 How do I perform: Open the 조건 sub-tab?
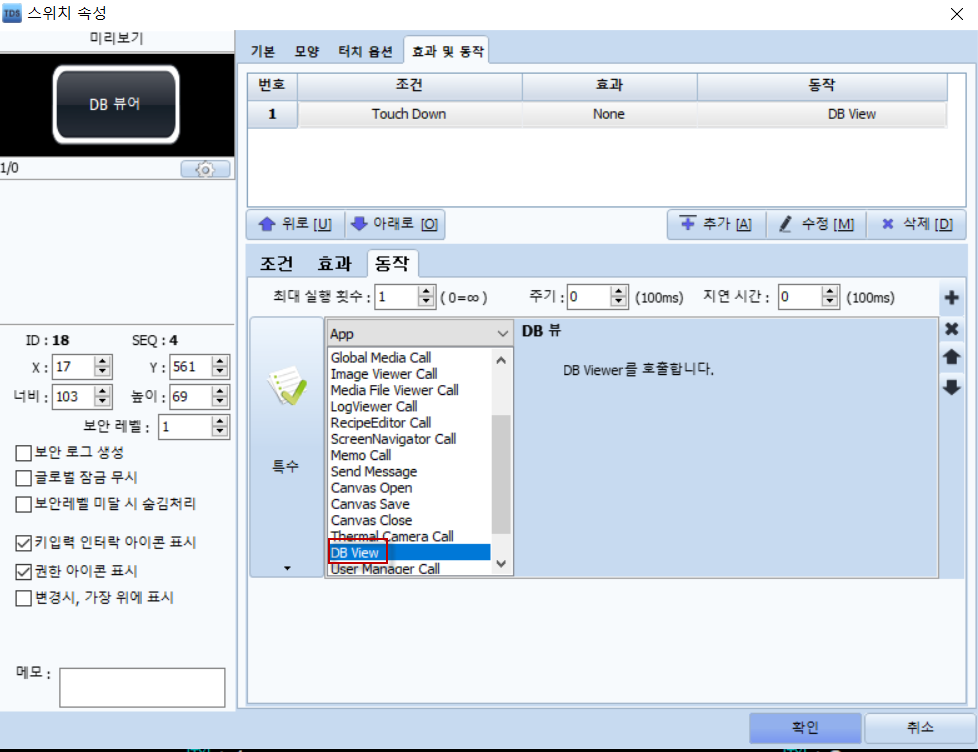(277, 264)
